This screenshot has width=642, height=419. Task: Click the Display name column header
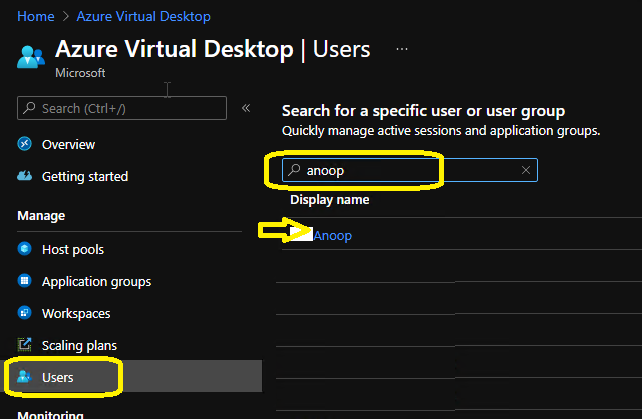330,200
